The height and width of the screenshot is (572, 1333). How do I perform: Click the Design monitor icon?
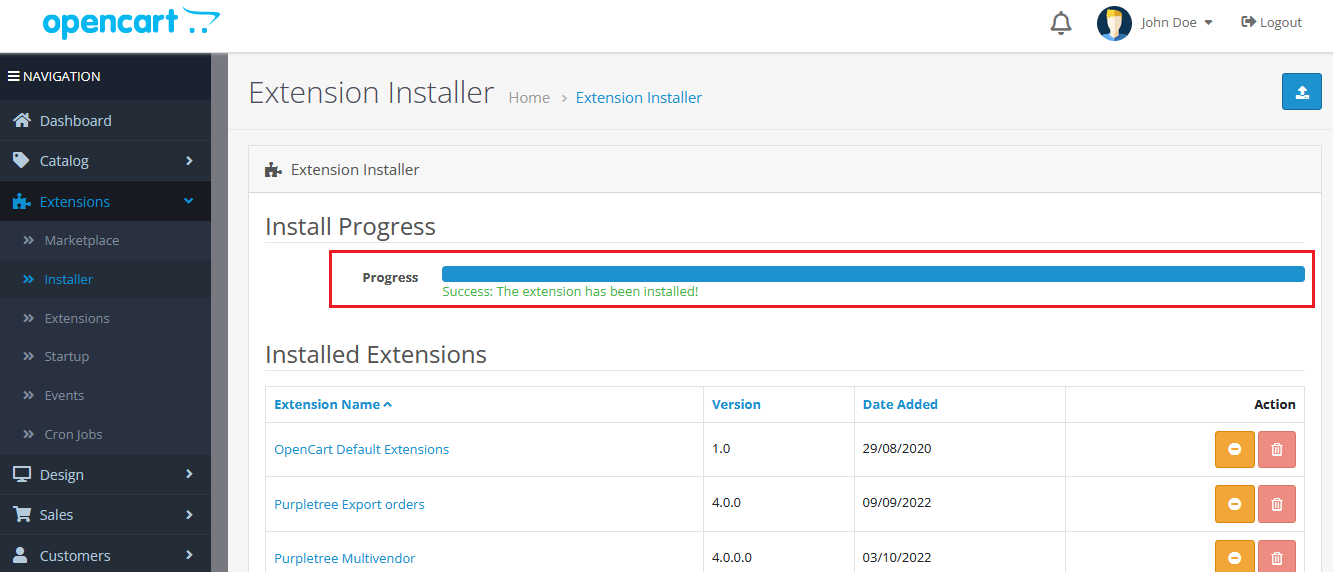[21, 474]
